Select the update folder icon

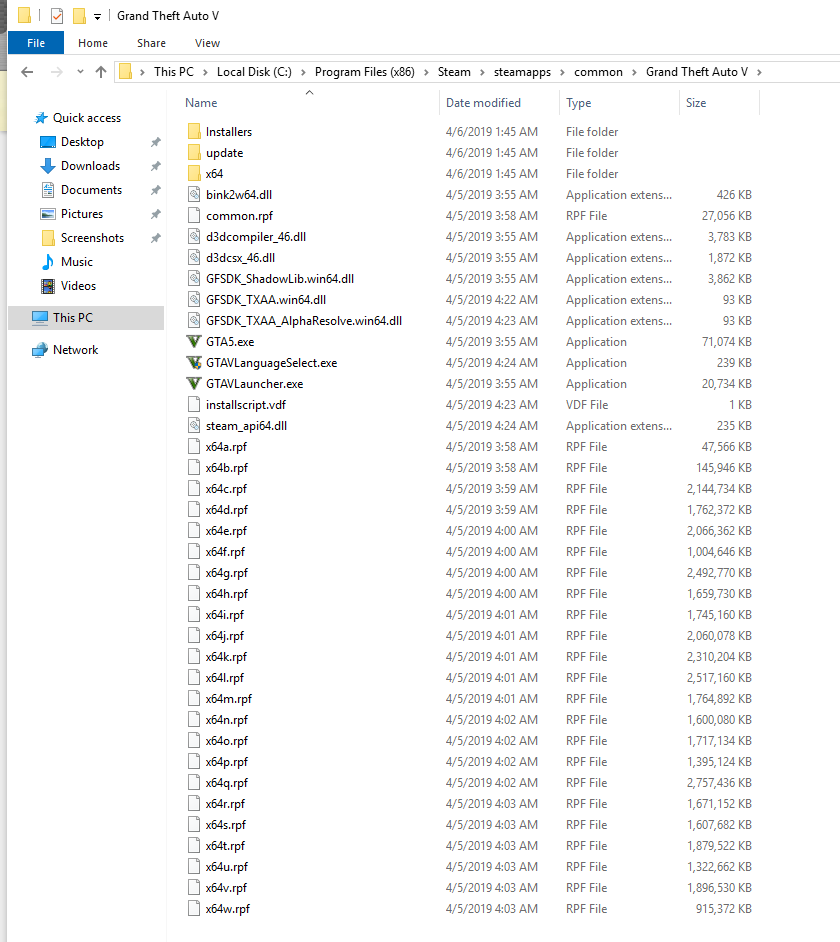point(193,153)
